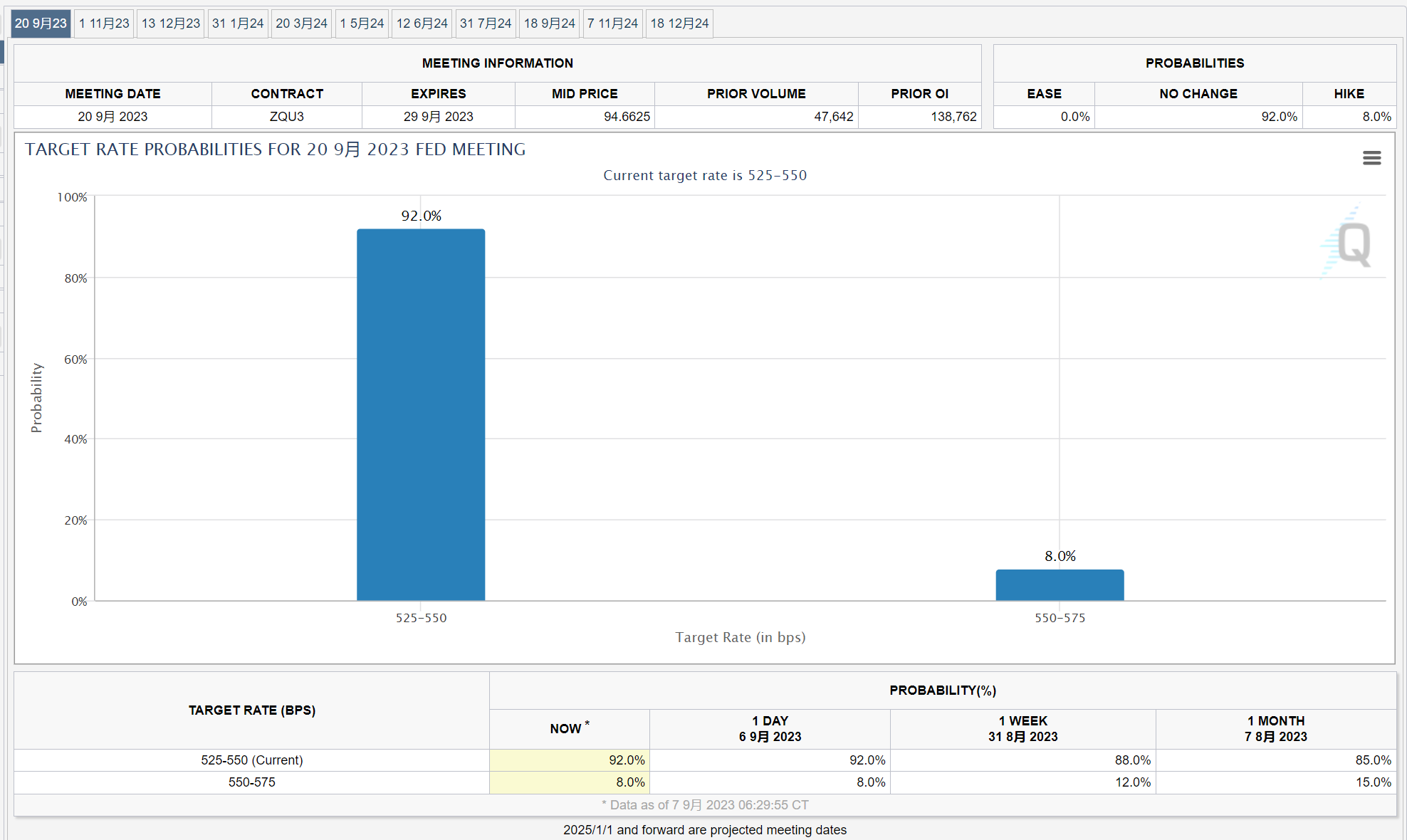Open the 18 9月24 meeting tab

pyautogui.click(x=549, y=23)
